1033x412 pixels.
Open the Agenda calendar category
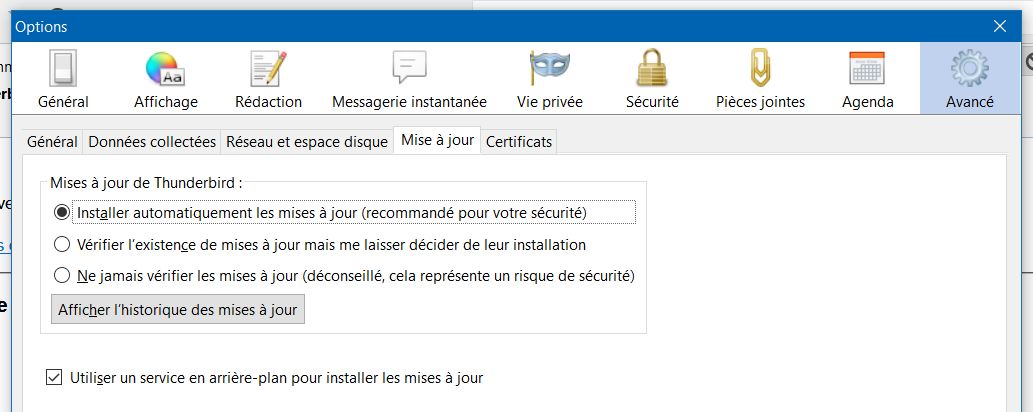tap(867, 79)
